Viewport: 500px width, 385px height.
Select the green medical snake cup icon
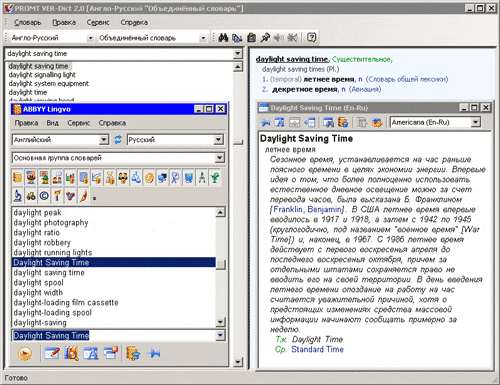215,177
